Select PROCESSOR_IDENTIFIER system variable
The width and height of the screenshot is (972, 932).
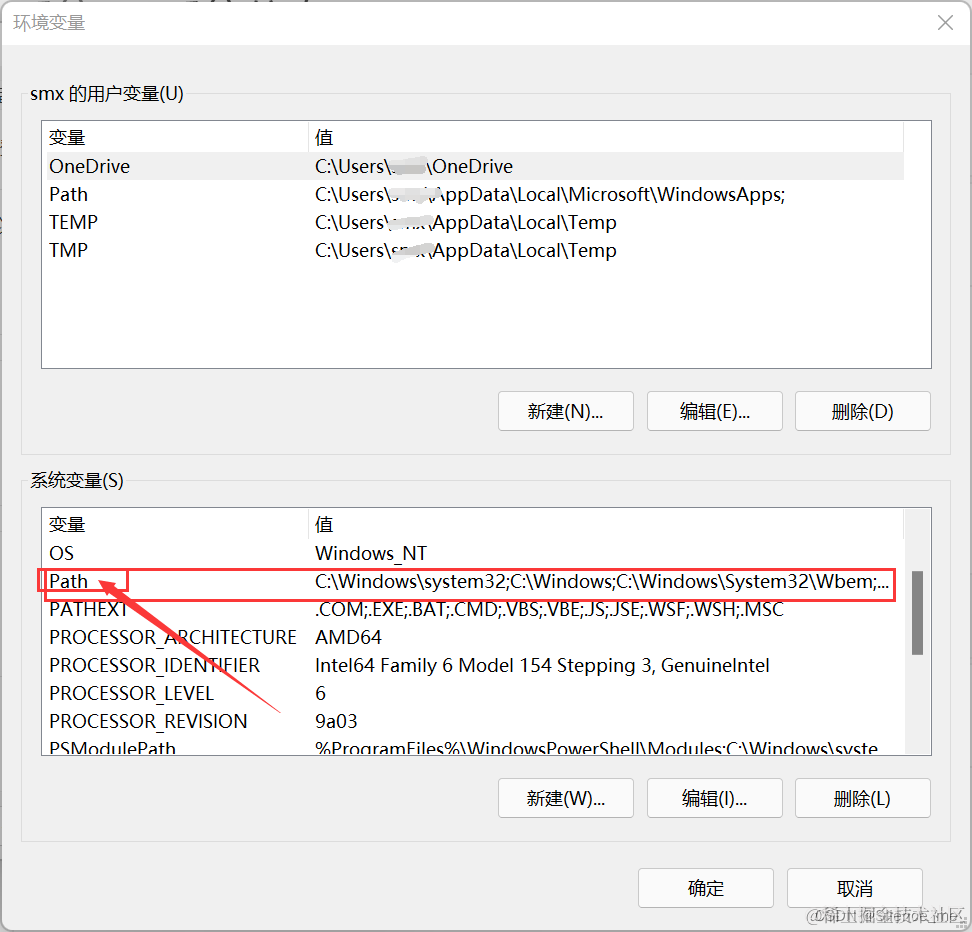pyautogui.click(x=475, y=665)
